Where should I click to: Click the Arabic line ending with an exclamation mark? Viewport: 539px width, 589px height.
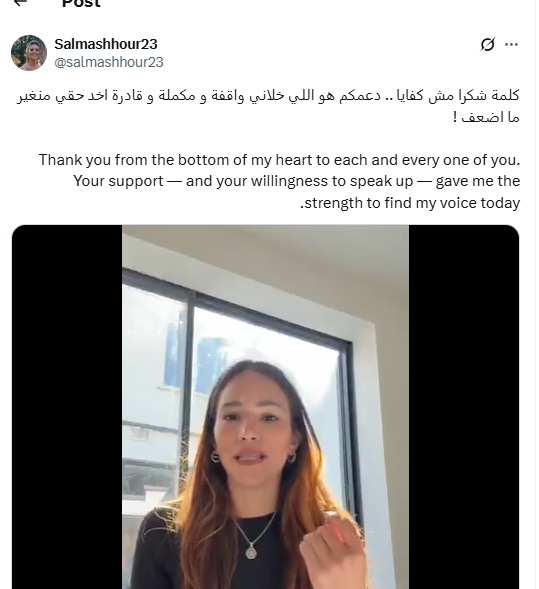(486, 117)
